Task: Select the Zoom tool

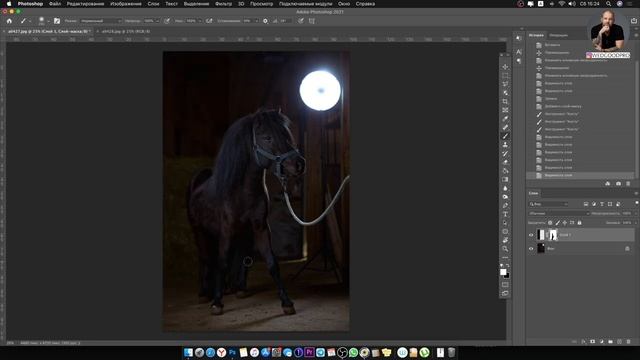Action: pos(505,249)
